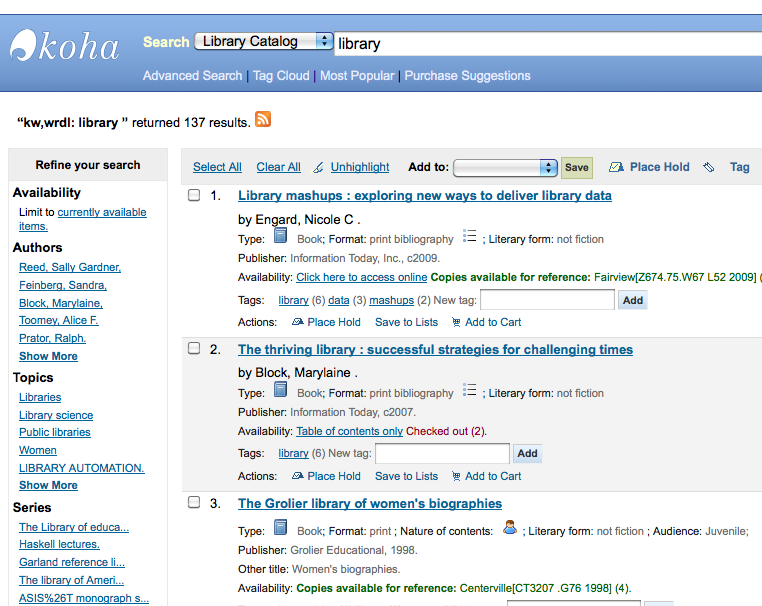Open the Advanced Search page

click(x=192, y=76)
